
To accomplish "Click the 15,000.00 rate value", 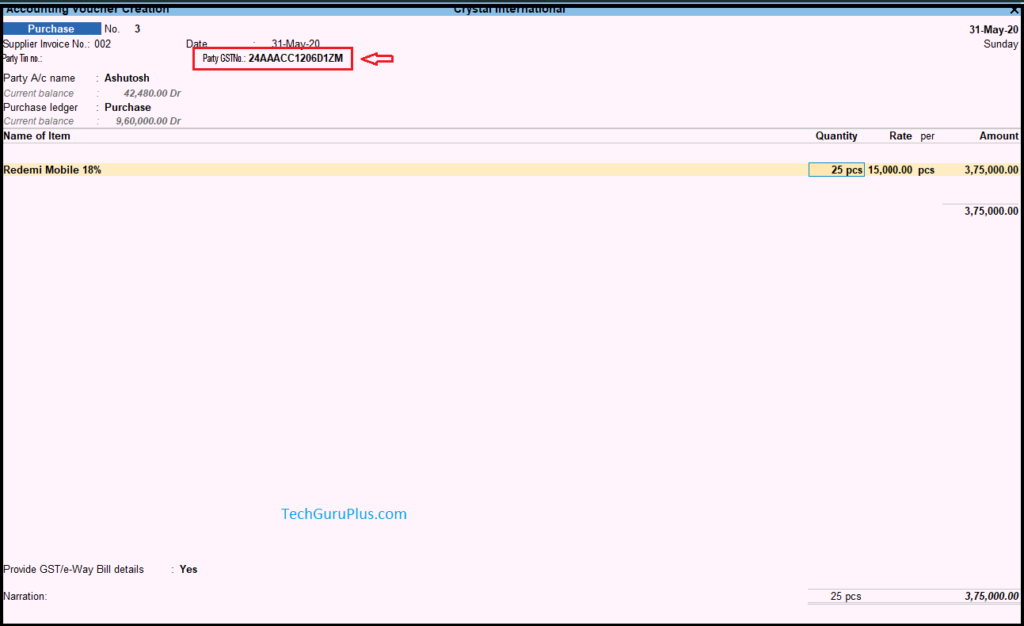I will [890, 170].
